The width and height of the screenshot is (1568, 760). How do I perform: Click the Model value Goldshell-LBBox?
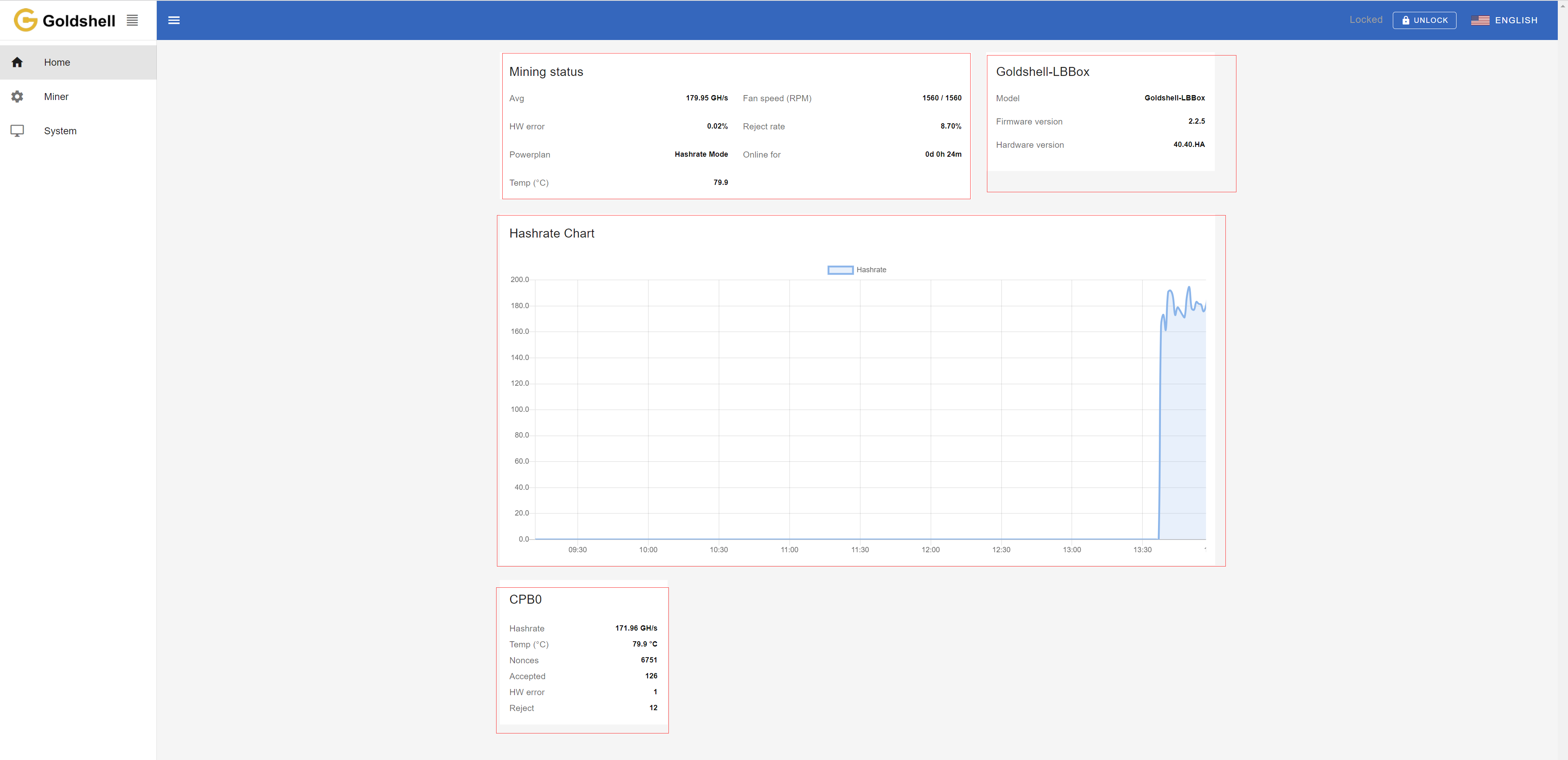click(1175, 98)
